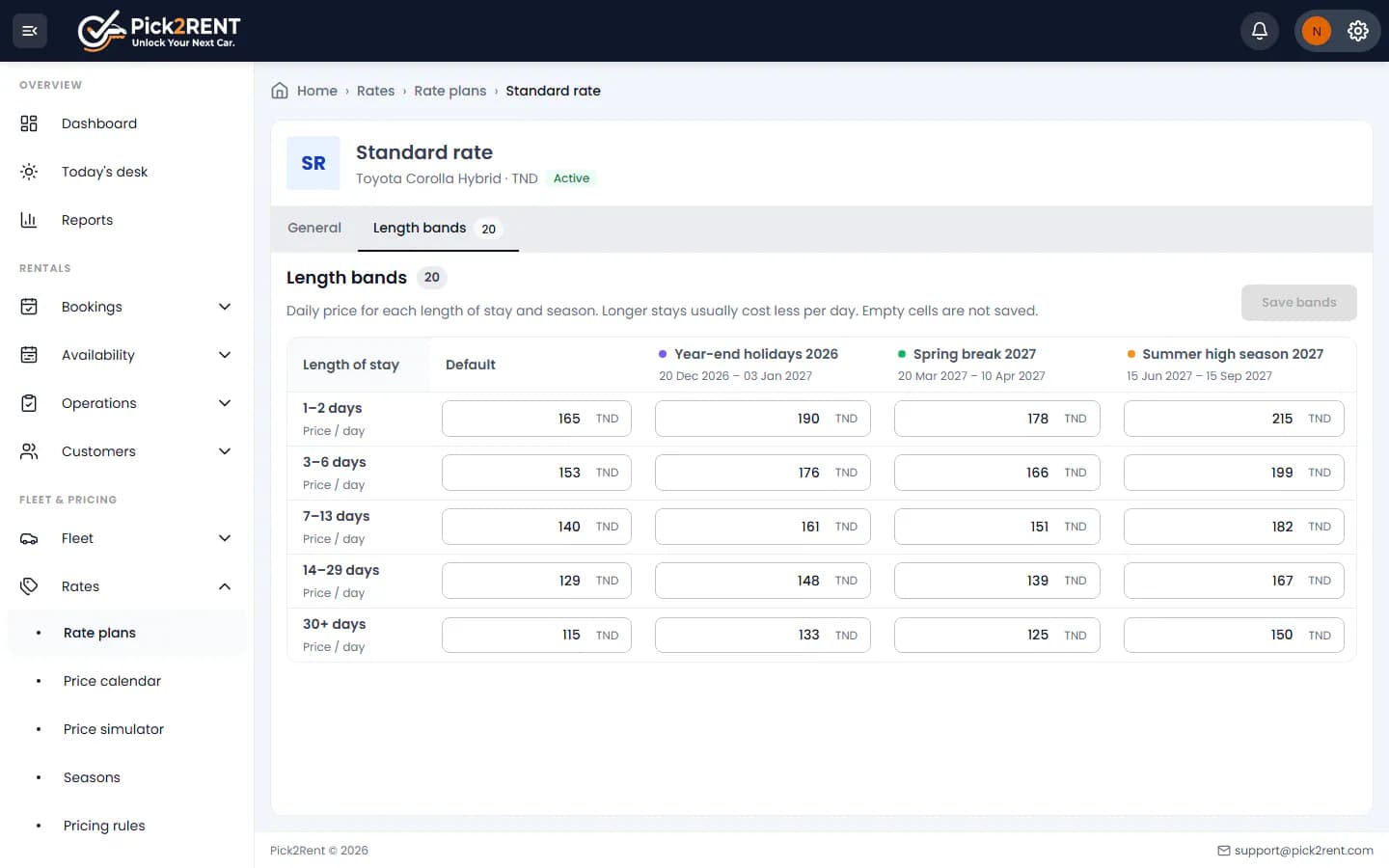
Task: Click the Fleet car icon
Action: 29,538
